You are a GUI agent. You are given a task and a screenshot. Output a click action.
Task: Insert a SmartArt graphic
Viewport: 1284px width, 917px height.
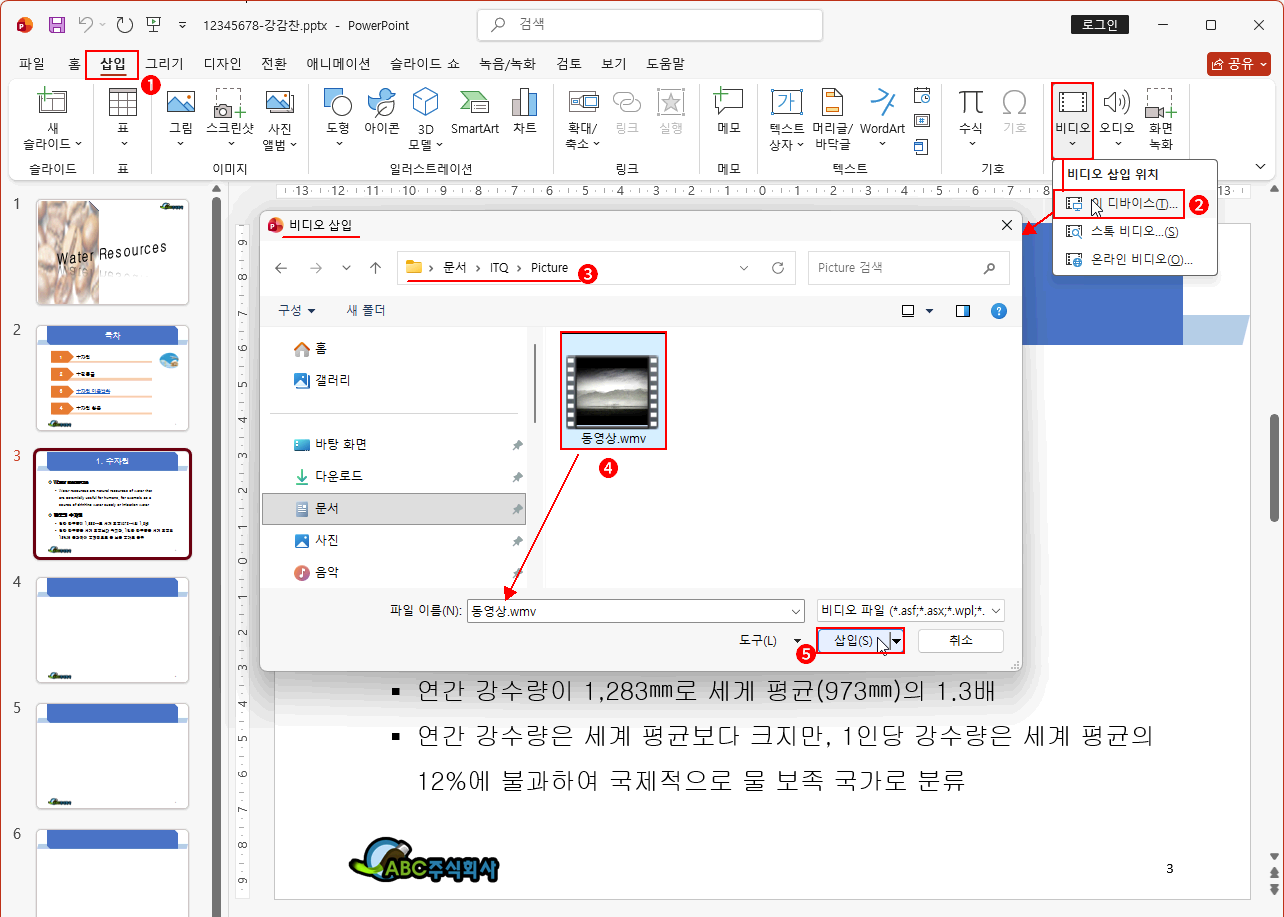[x=474, y=113]
